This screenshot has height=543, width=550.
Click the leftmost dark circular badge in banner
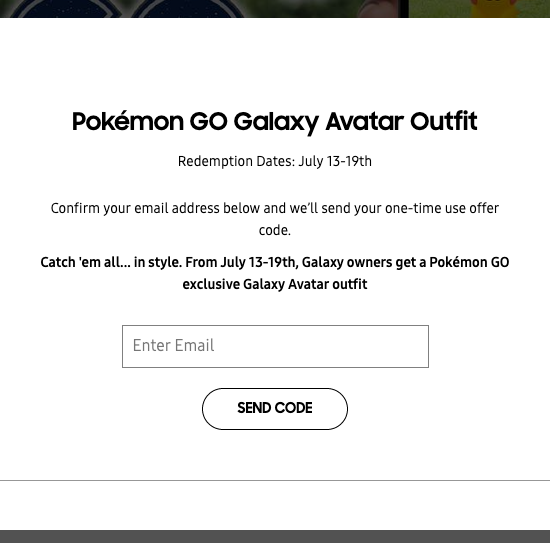tap(65, 9)
